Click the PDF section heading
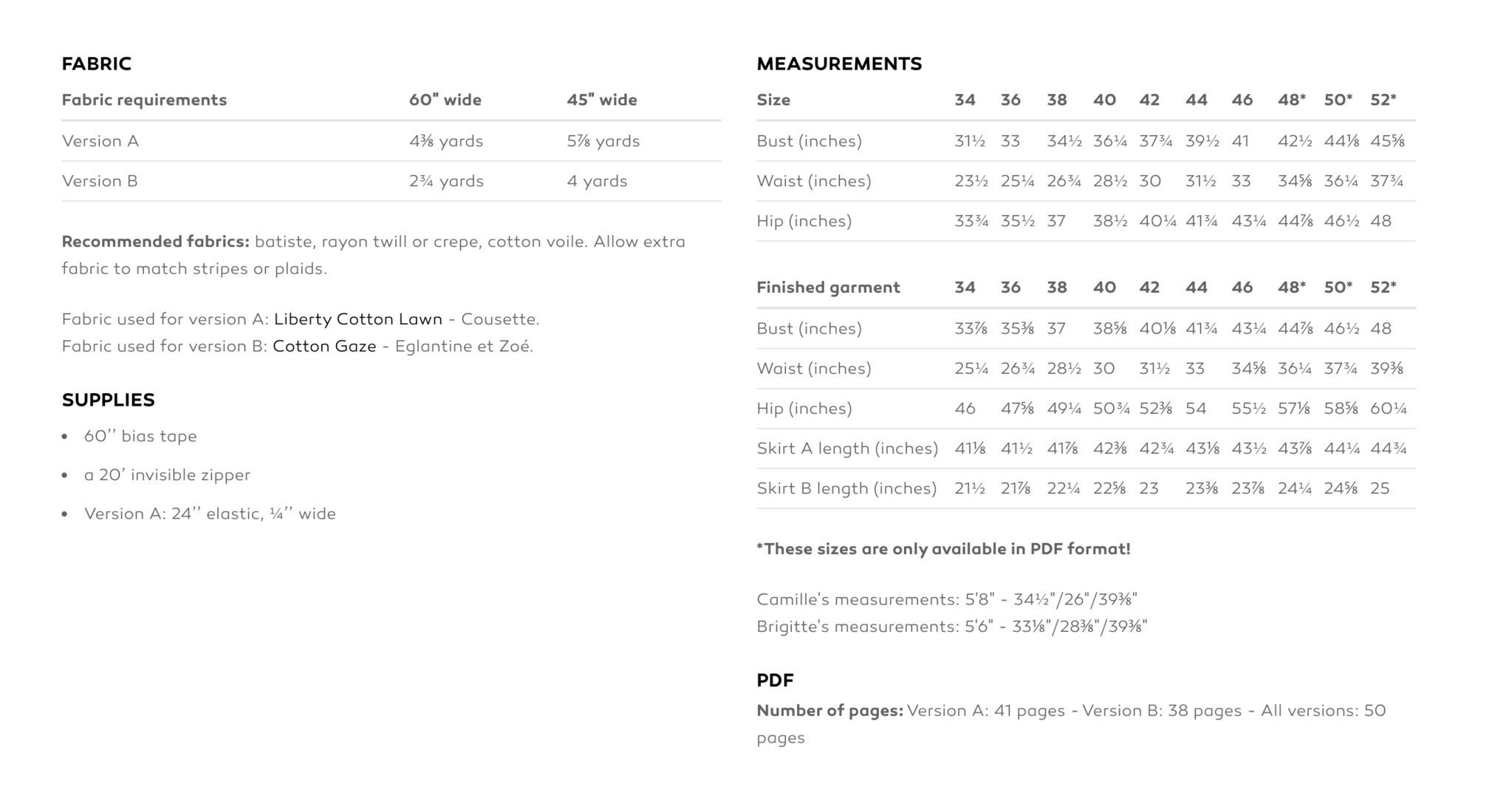Image resolution: width=1512 pixels, height=804 pixels. click(775, 680)
